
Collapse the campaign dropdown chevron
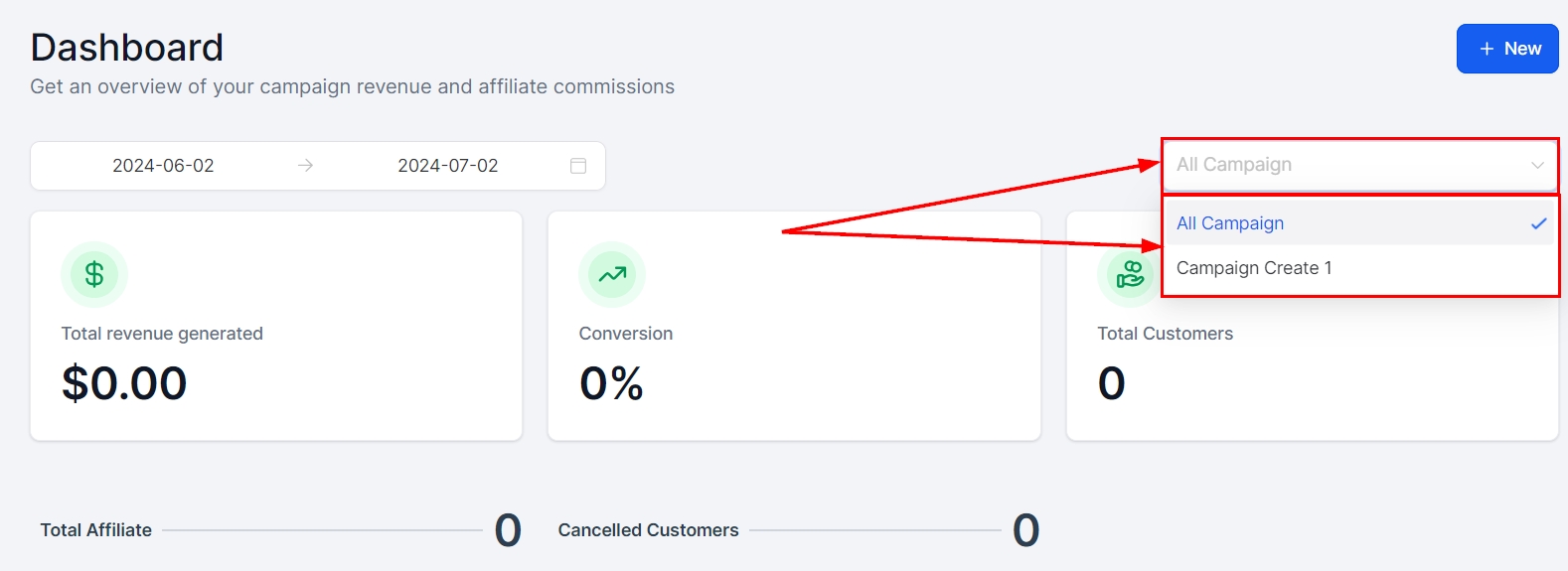1537,165
